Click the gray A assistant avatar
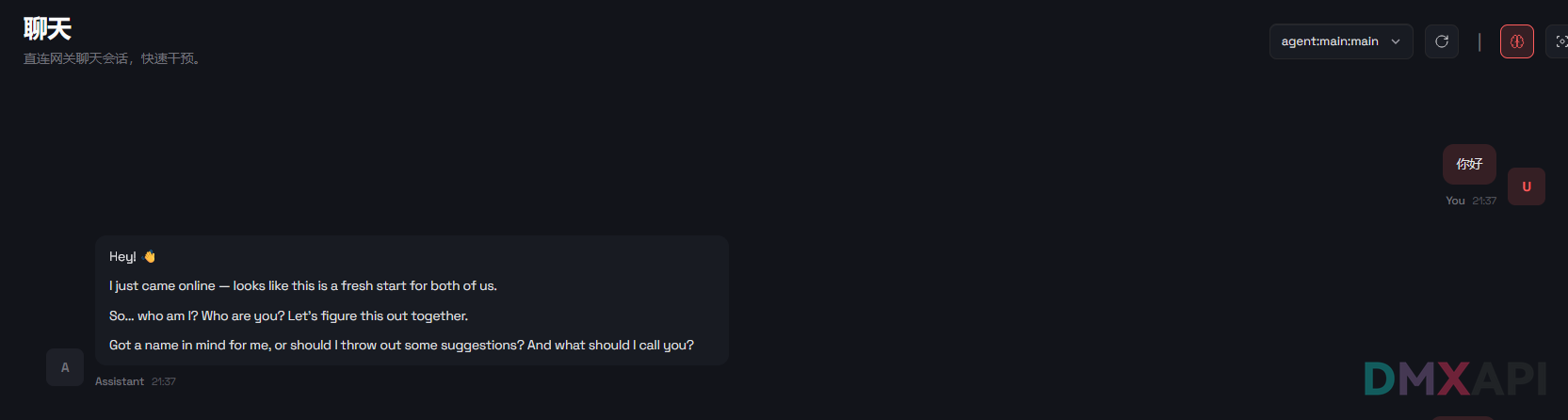Viewport: 1568px width, 420px height. pos(65,367)
